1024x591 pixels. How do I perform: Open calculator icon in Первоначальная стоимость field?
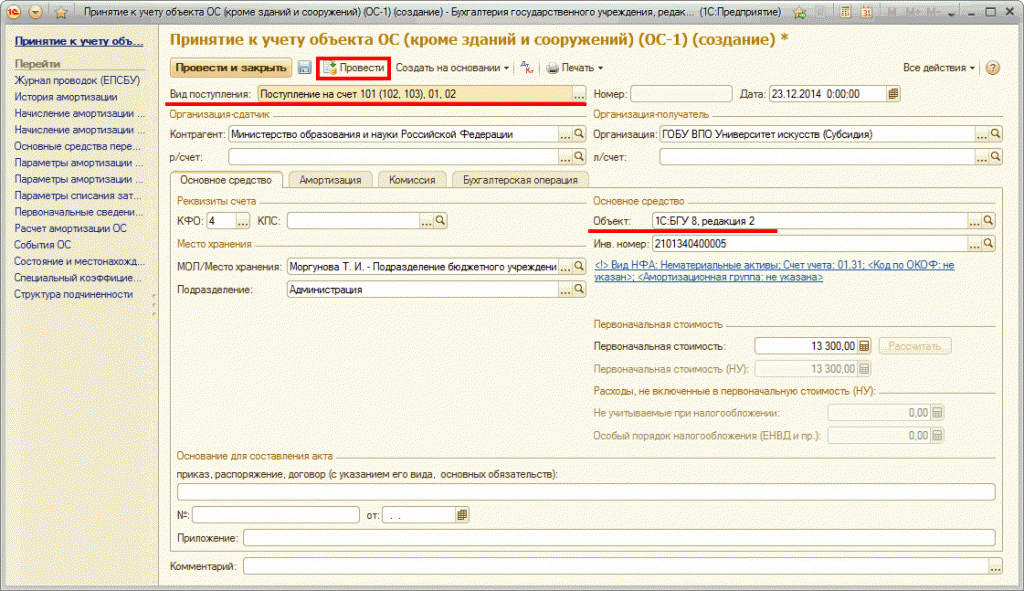(864, 346)
